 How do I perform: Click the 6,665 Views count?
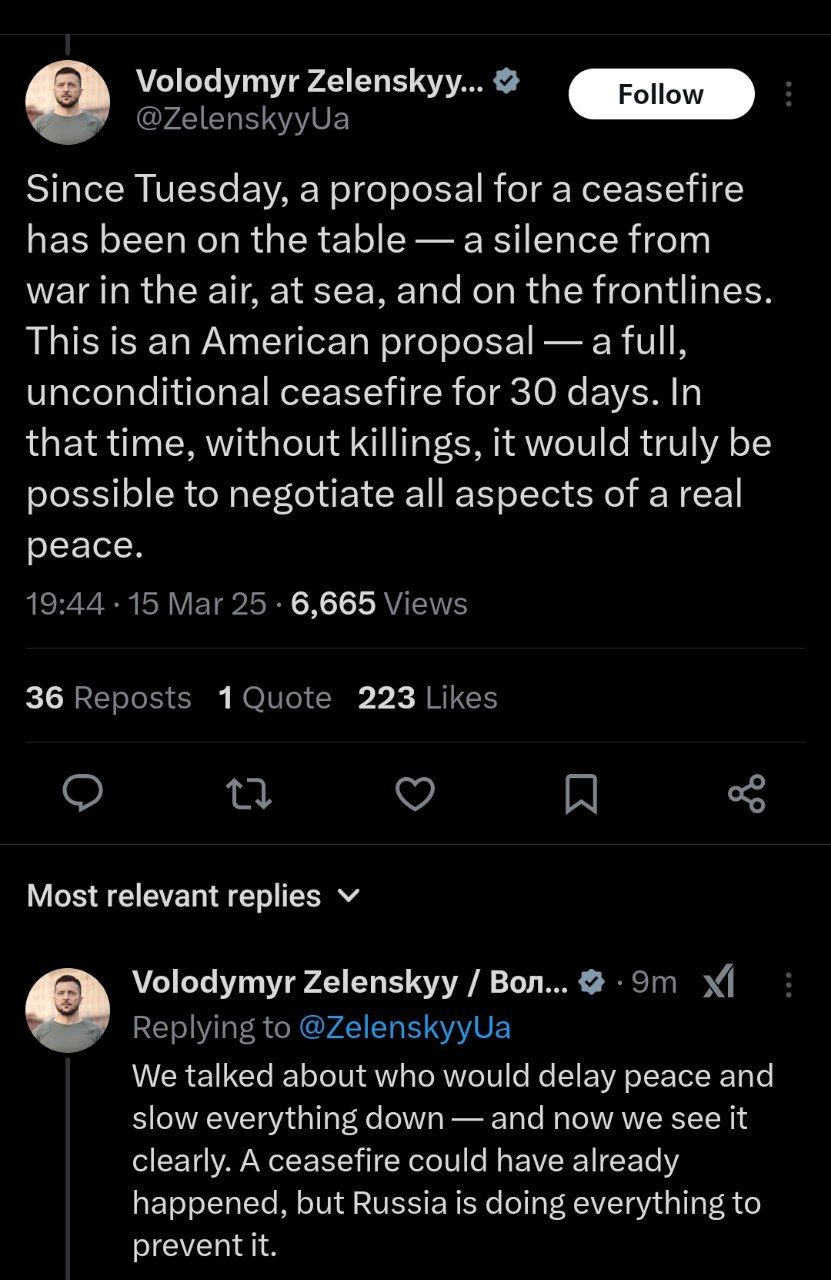[379, 604]
